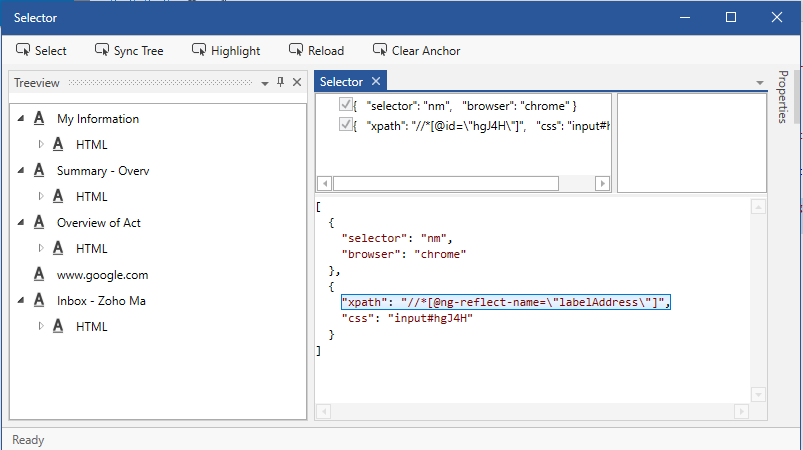
Task: Pin the Treeview panel with pin icon
Action: pyautogui.click(x=280, y=82)
